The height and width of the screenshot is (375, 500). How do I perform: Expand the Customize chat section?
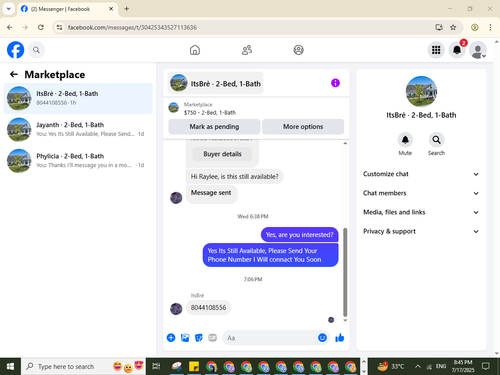point(421,174)
